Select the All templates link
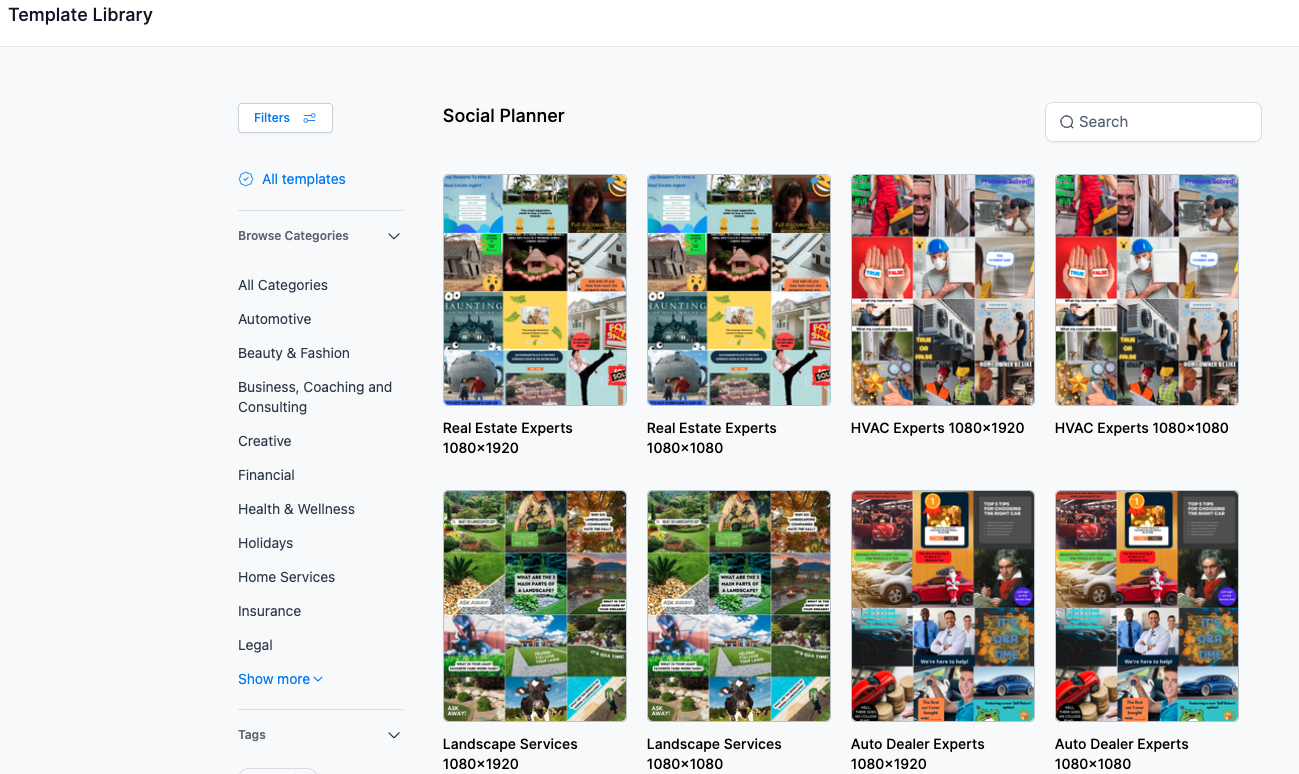This screenshot has height=774, width=1299. tap(304, 179)
